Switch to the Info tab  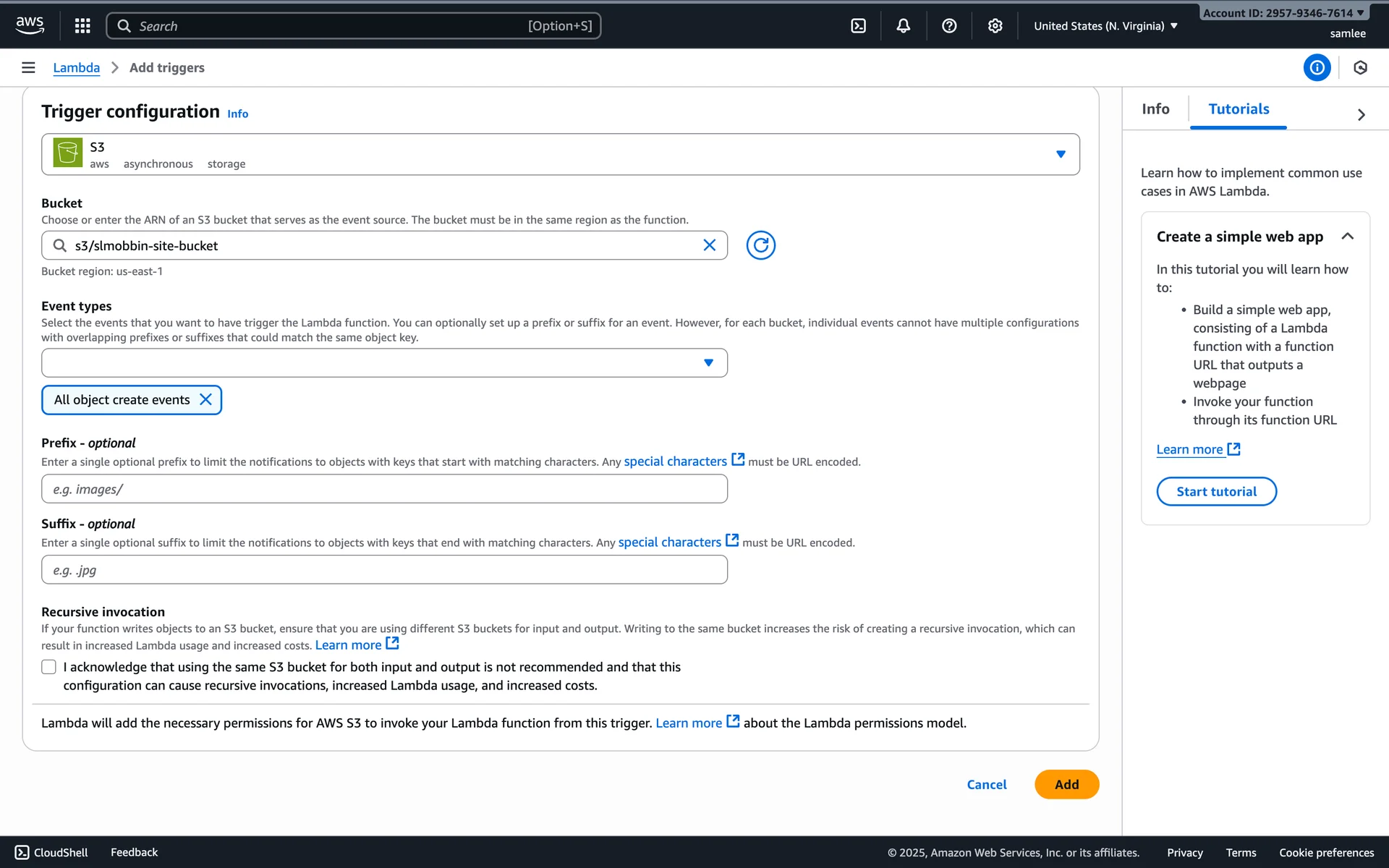tap(1155, 109)
